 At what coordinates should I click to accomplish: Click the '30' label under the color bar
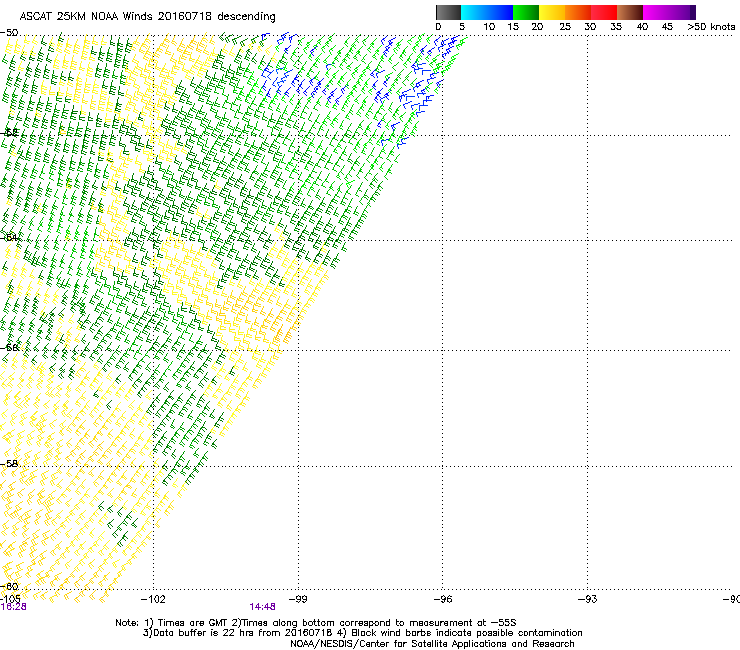point(590,27)
